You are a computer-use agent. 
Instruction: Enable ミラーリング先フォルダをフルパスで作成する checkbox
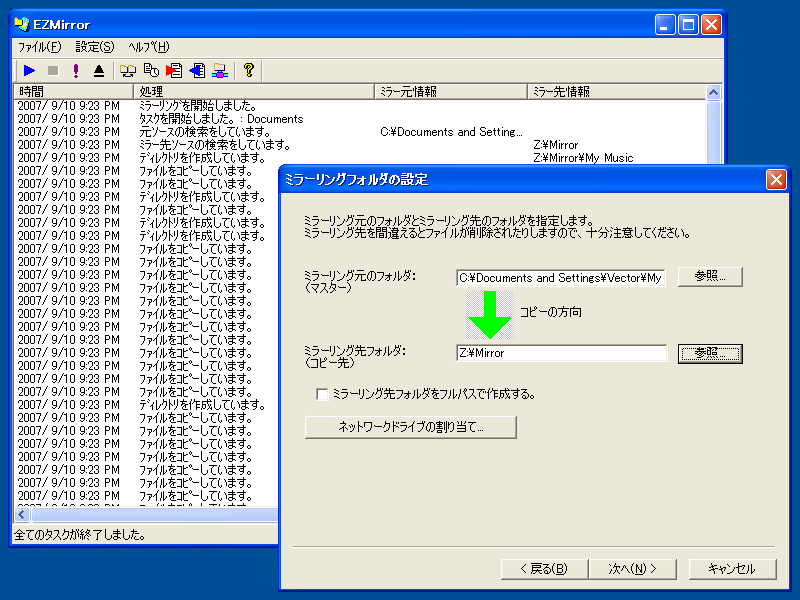(x=322, y=394)
